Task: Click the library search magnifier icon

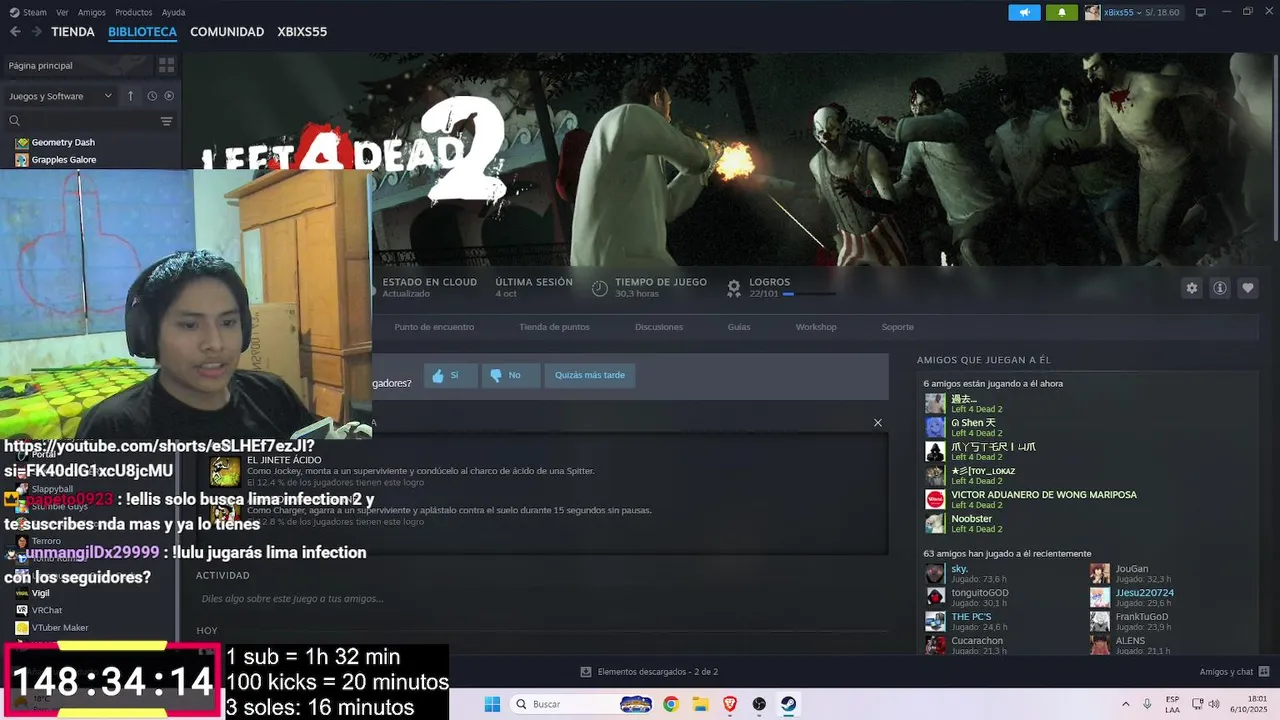Action: pyautogui.click(x=15, y=121)
